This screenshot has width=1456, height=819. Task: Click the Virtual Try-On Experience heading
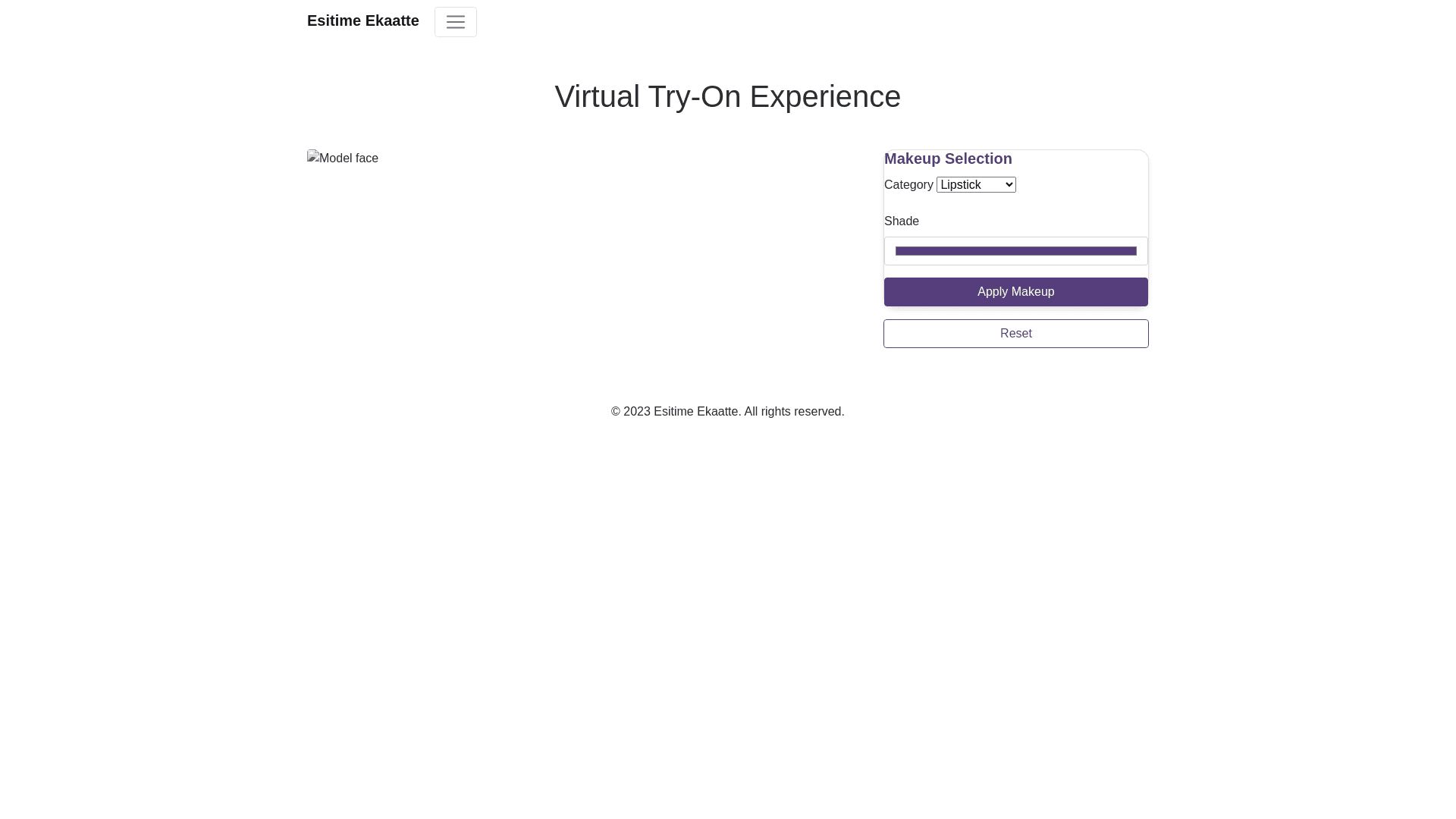(x=727, y=96)
